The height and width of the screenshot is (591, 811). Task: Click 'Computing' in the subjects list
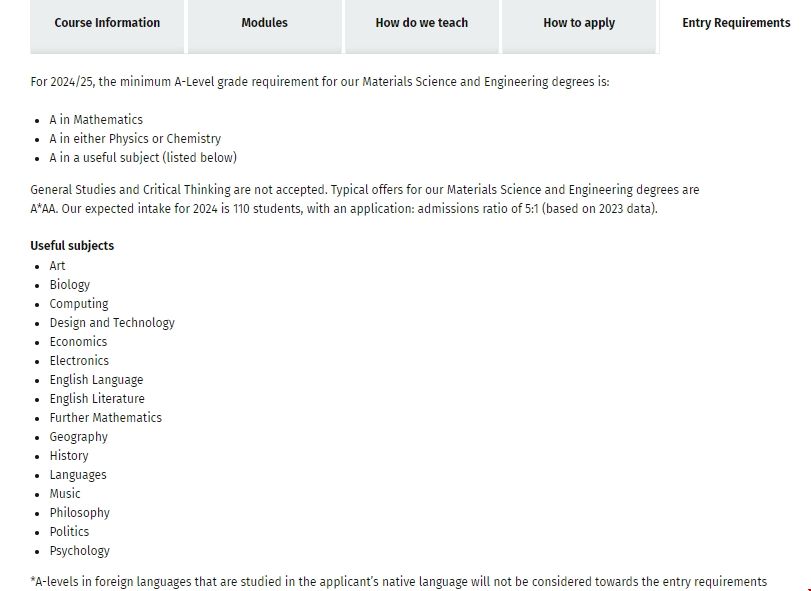coord(79,304)
